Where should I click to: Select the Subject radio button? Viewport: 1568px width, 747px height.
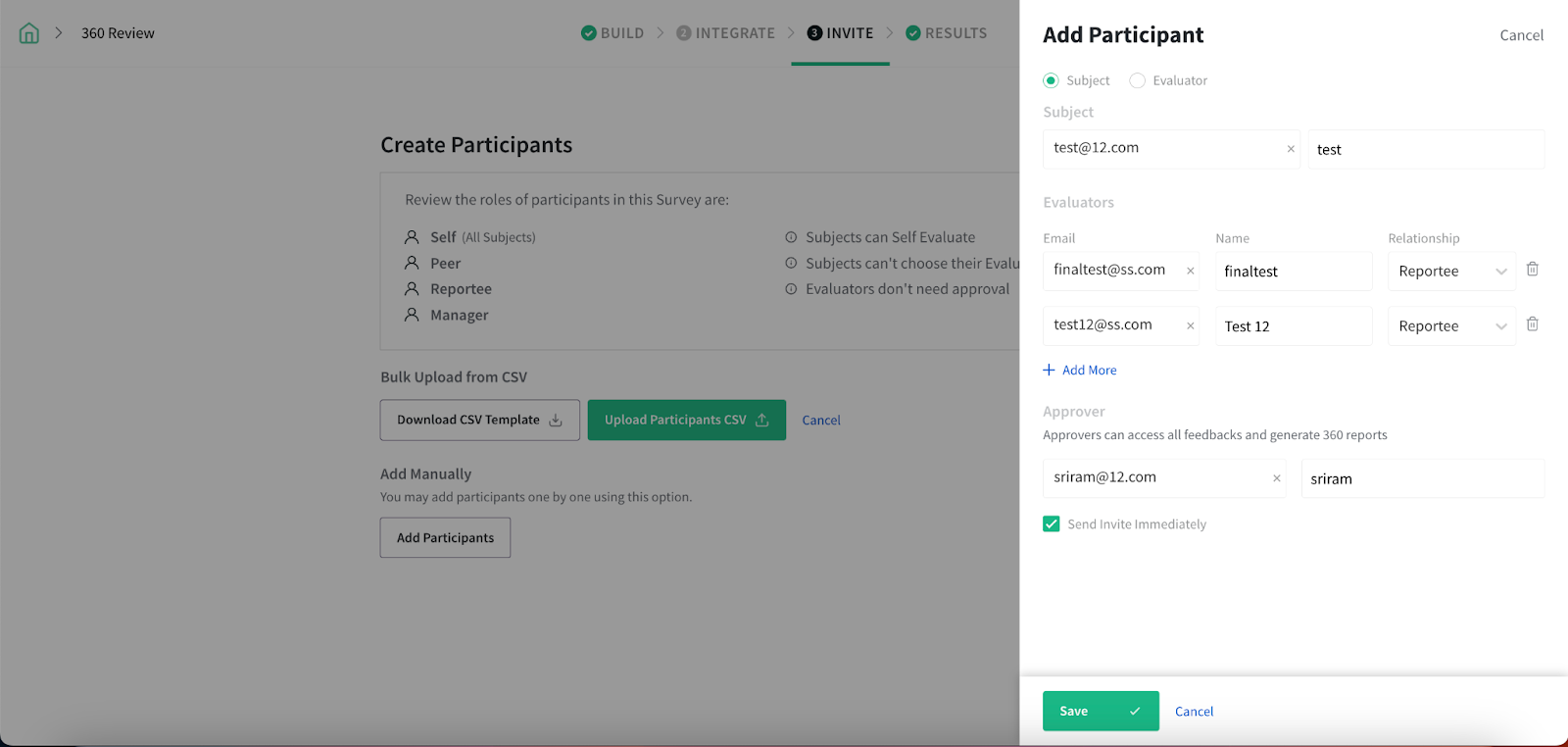click(1052, 80)
